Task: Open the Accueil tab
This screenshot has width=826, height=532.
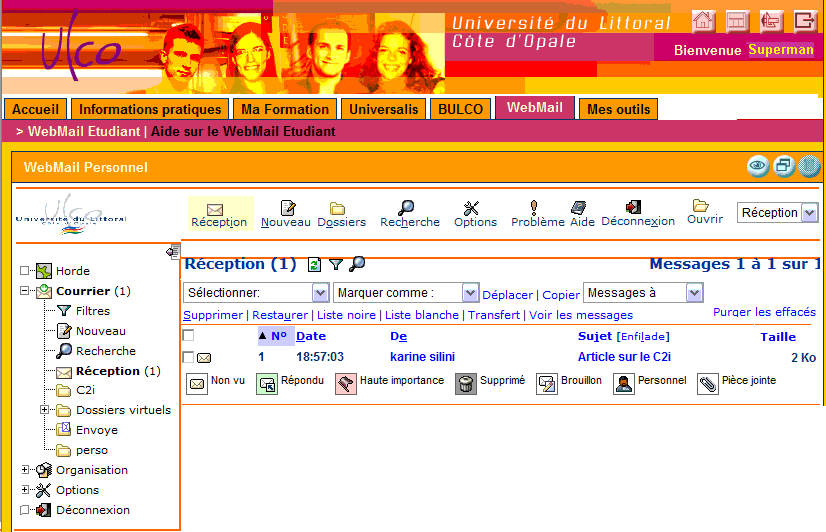Action: pos(35,109)
